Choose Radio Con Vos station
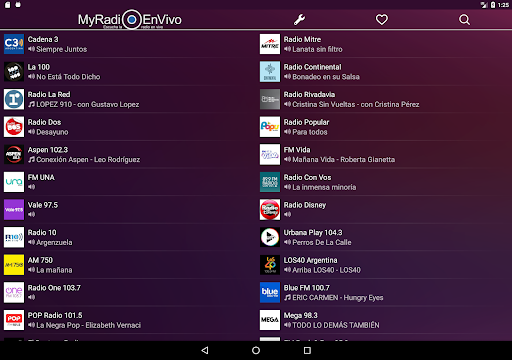Screen dimensions: 512x360 coord(384,182)
